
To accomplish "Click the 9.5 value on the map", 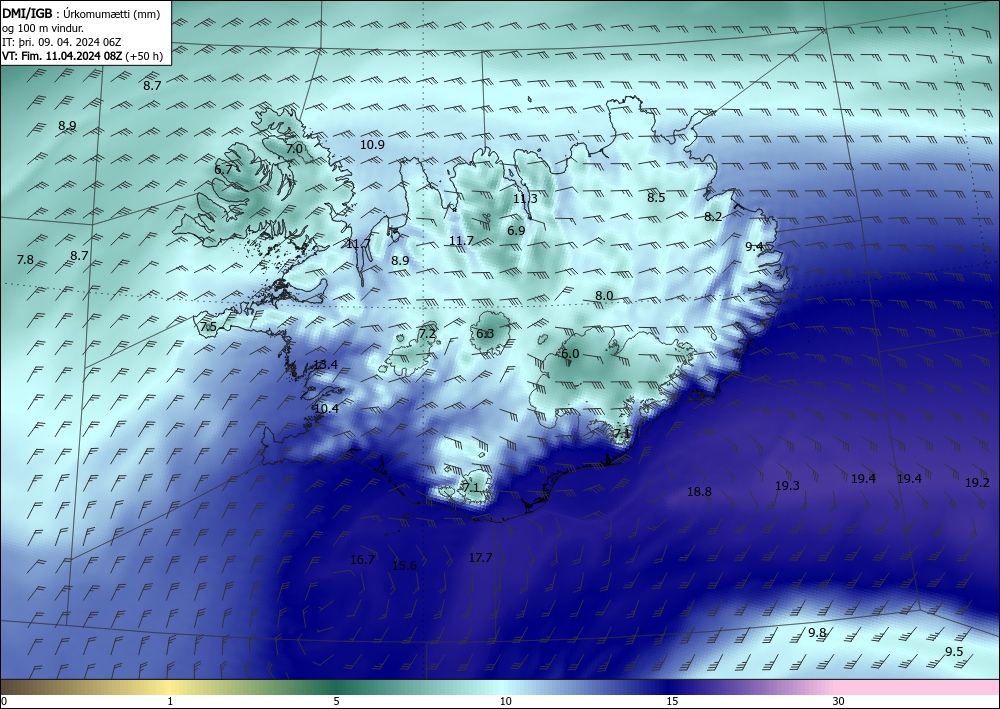I will (x=954, y=652).
